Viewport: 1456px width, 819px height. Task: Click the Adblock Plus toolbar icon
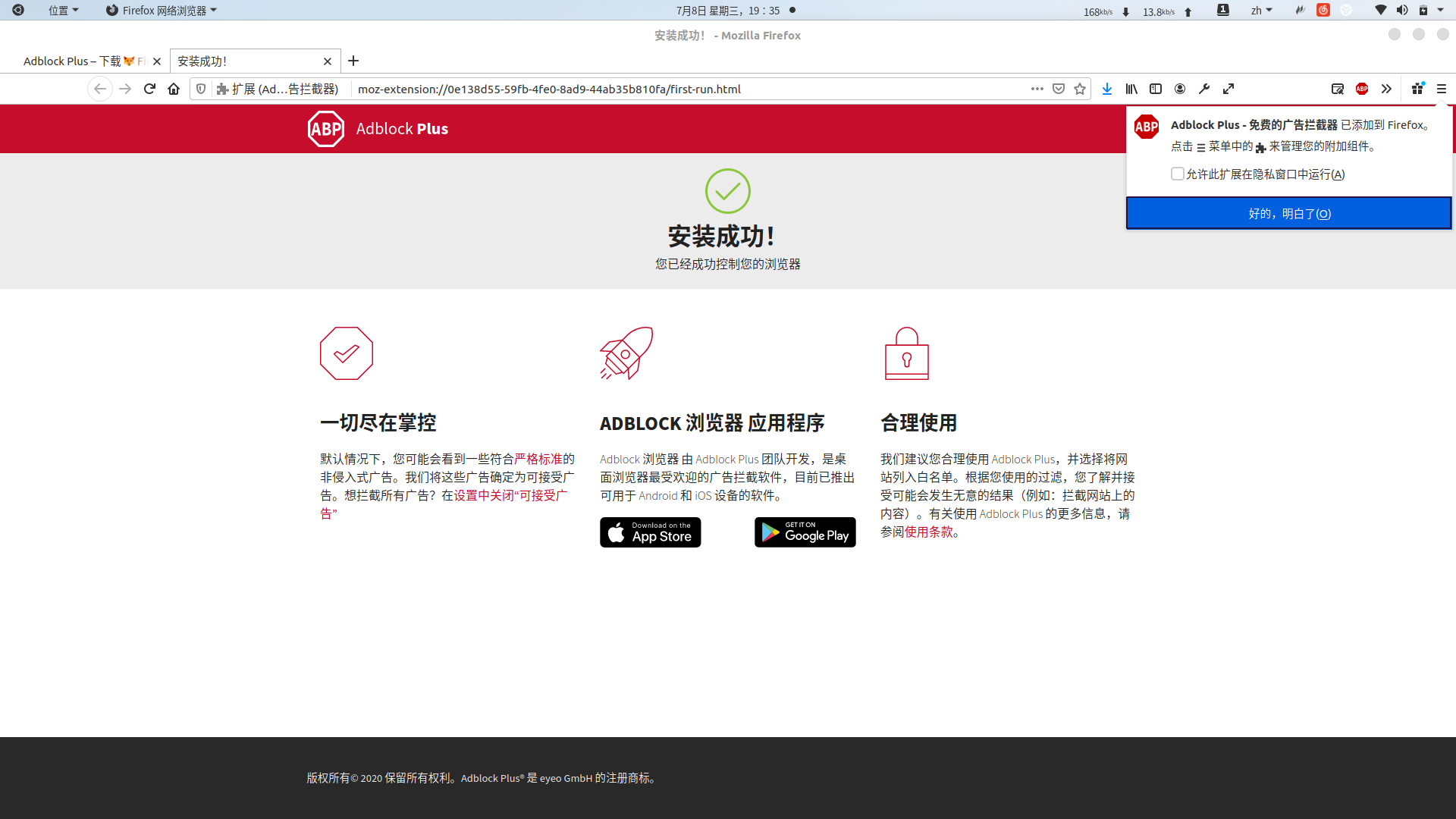pyautogui.click(x=1362, y=89)
